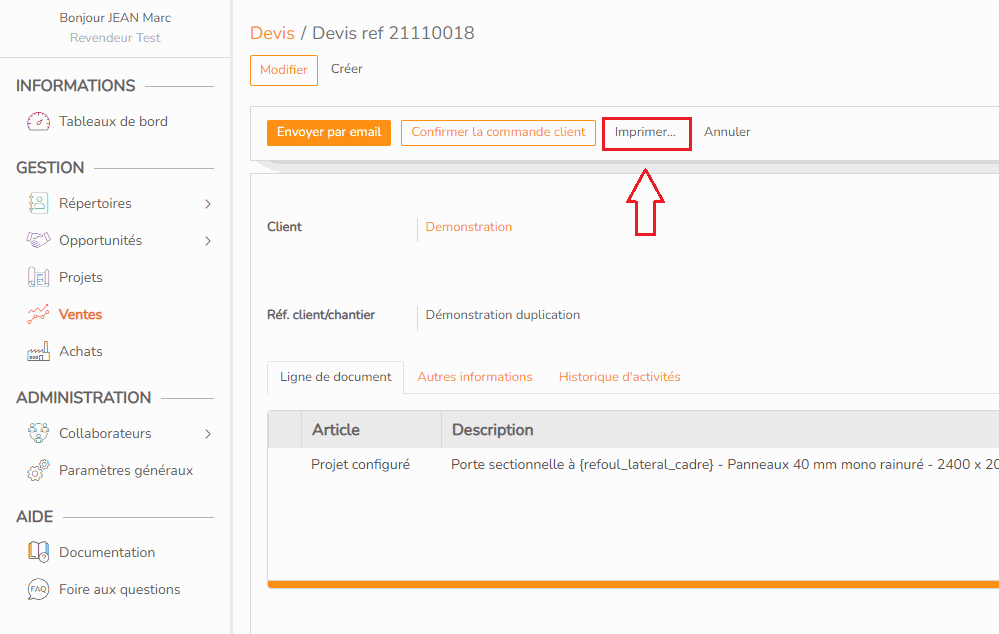Click the Opportunités handshake icon
Viewport: 999px width, 634px height.
coord(38,240)
